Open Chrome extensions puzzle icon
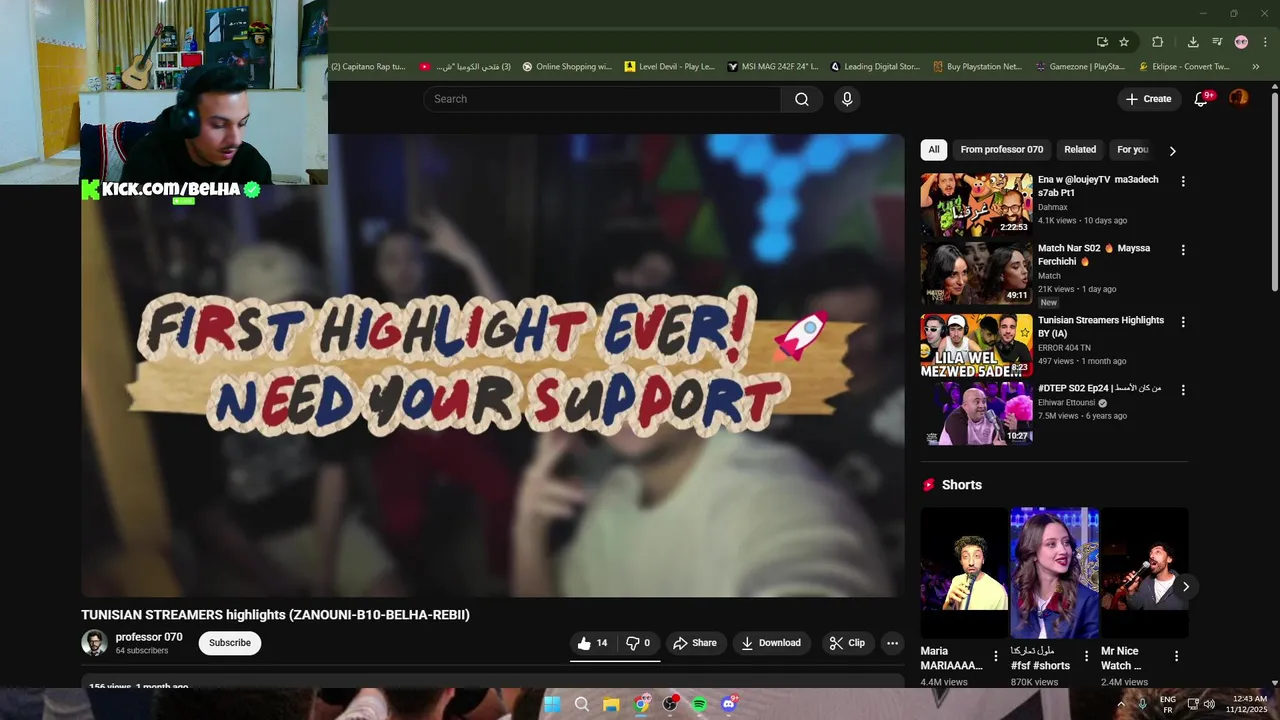Screen dimensions: 1280x720 (x=1158, y=42)
